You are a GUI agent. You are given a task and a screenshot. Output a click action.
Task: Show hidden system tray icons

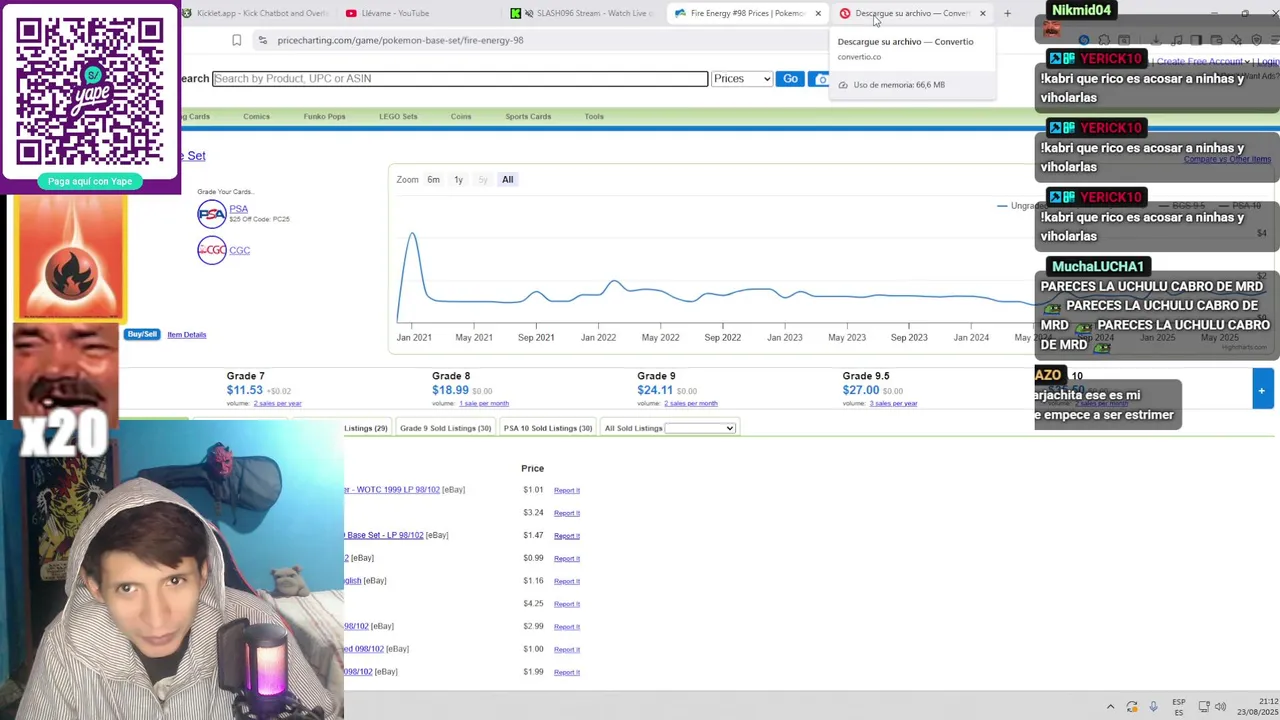click(1110, 707)
